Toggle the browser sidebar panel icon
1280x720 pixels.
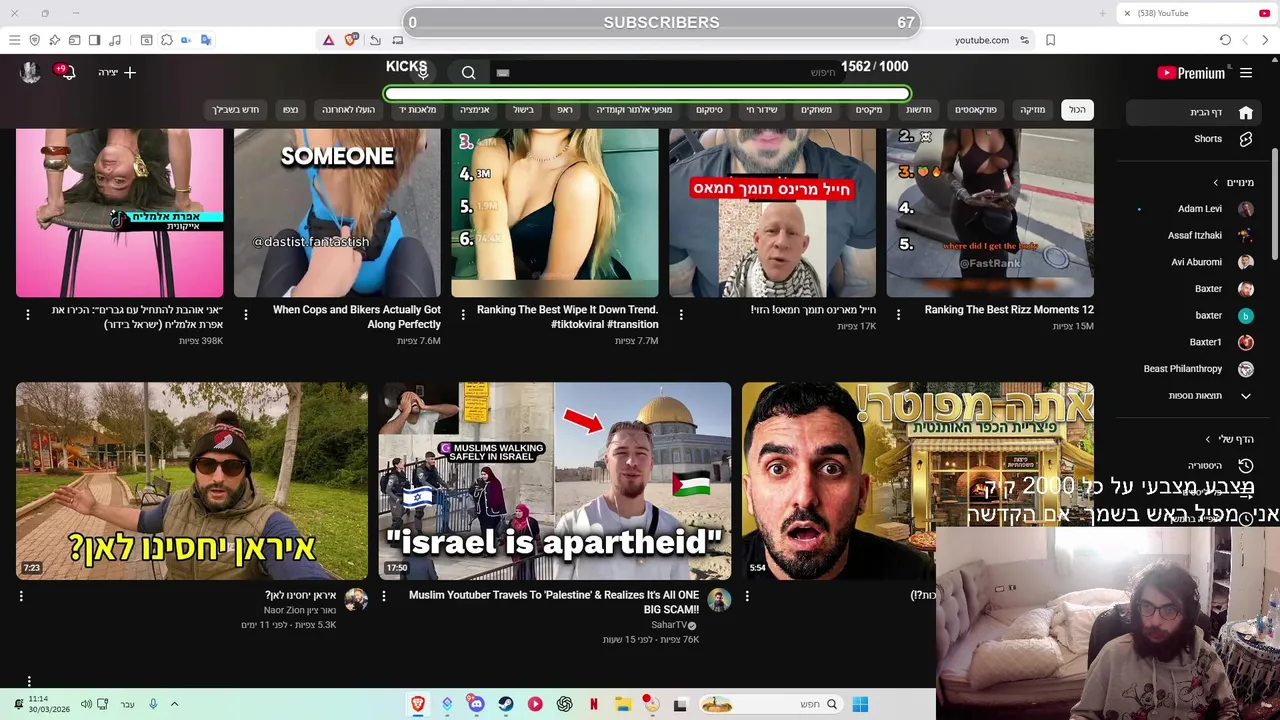pyautogui.click(x=94, y=40)
